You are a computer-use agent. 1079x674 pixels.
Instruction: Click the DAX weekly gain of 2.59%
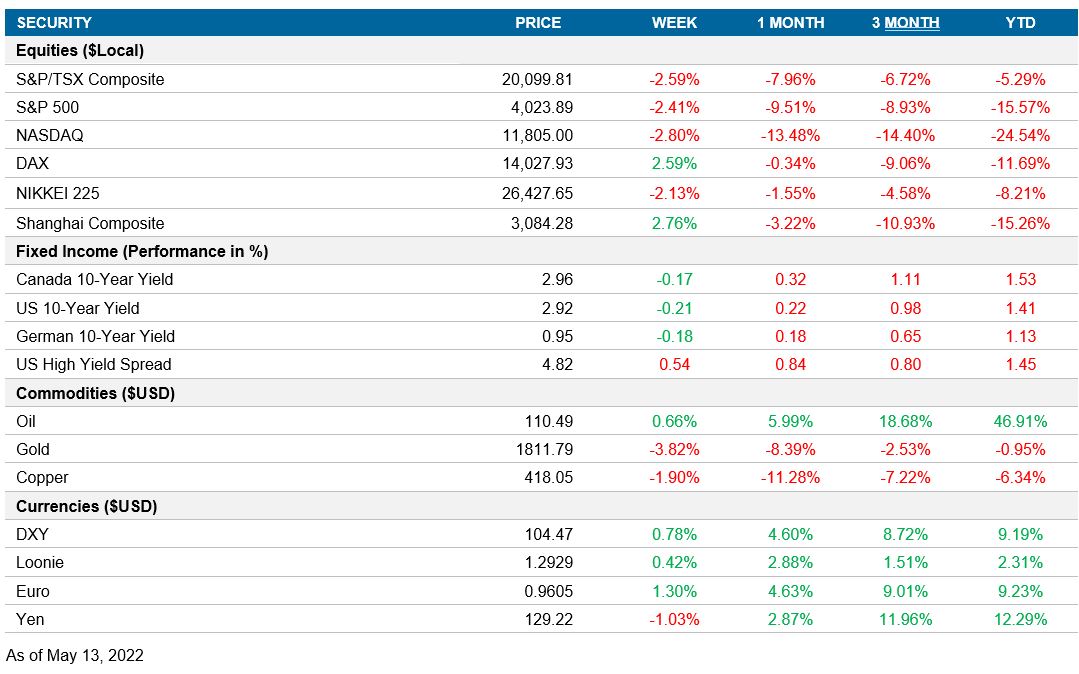(672, 164)
